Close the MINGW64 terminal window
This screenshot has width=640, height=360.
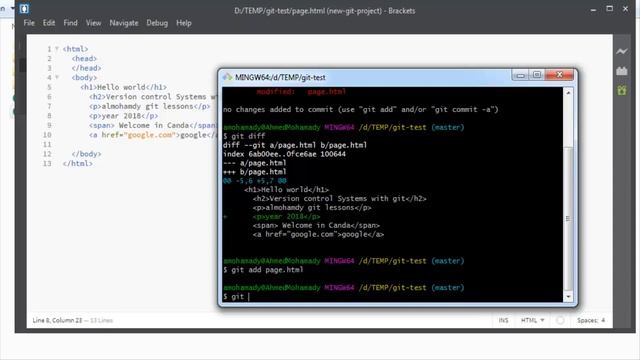(560, 75)
